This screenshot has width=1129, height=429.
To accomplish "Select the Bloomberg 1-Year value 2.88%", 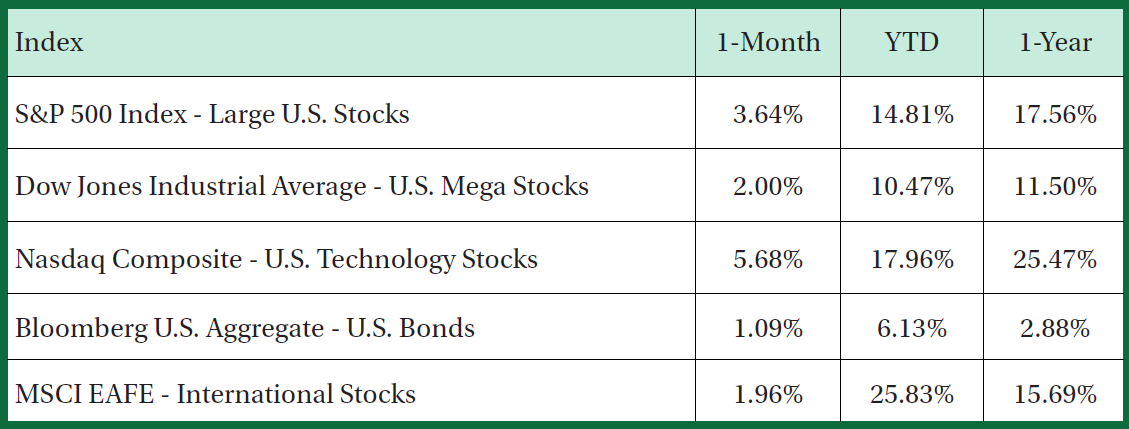I will tap(1055, 327).
